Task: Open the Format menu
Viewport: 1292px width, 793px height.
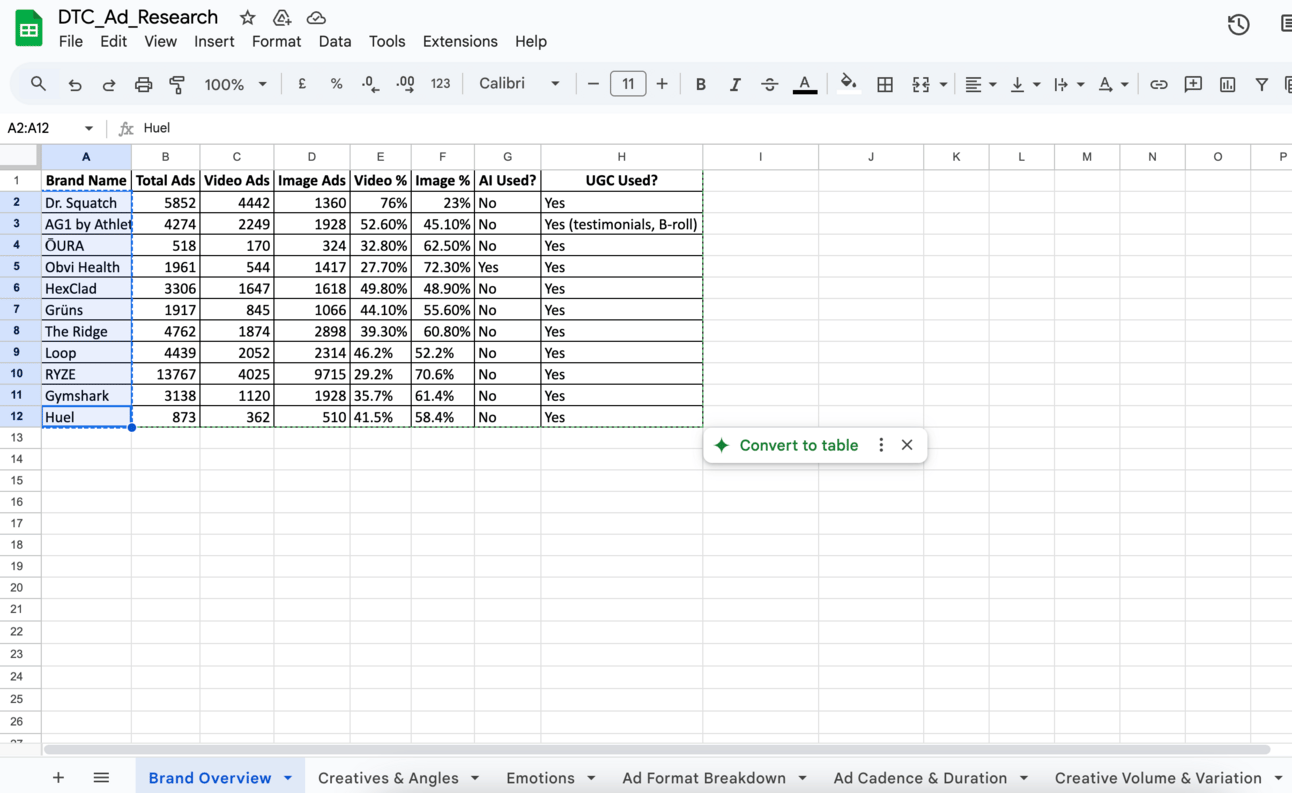Action: (276, 41)
